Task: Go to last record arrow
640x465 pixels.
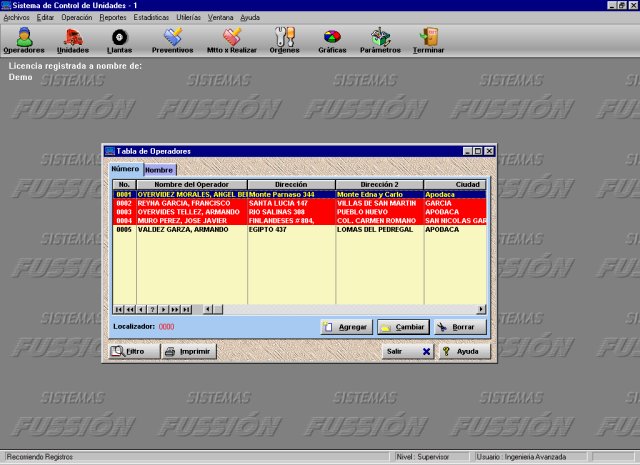Action: pyautogui.click(x=186, y=309)
